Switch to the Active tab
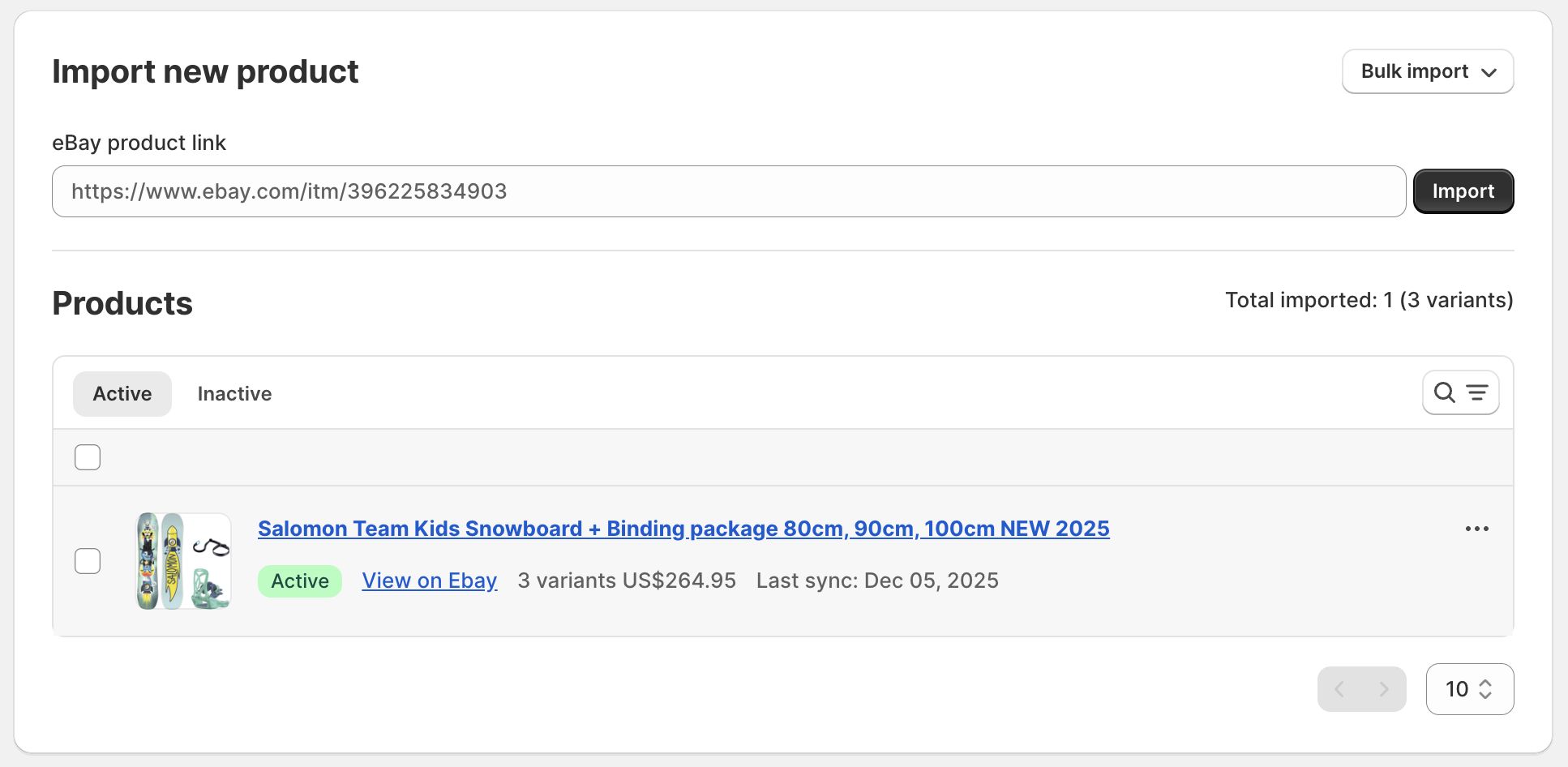 tap(122, 394)
